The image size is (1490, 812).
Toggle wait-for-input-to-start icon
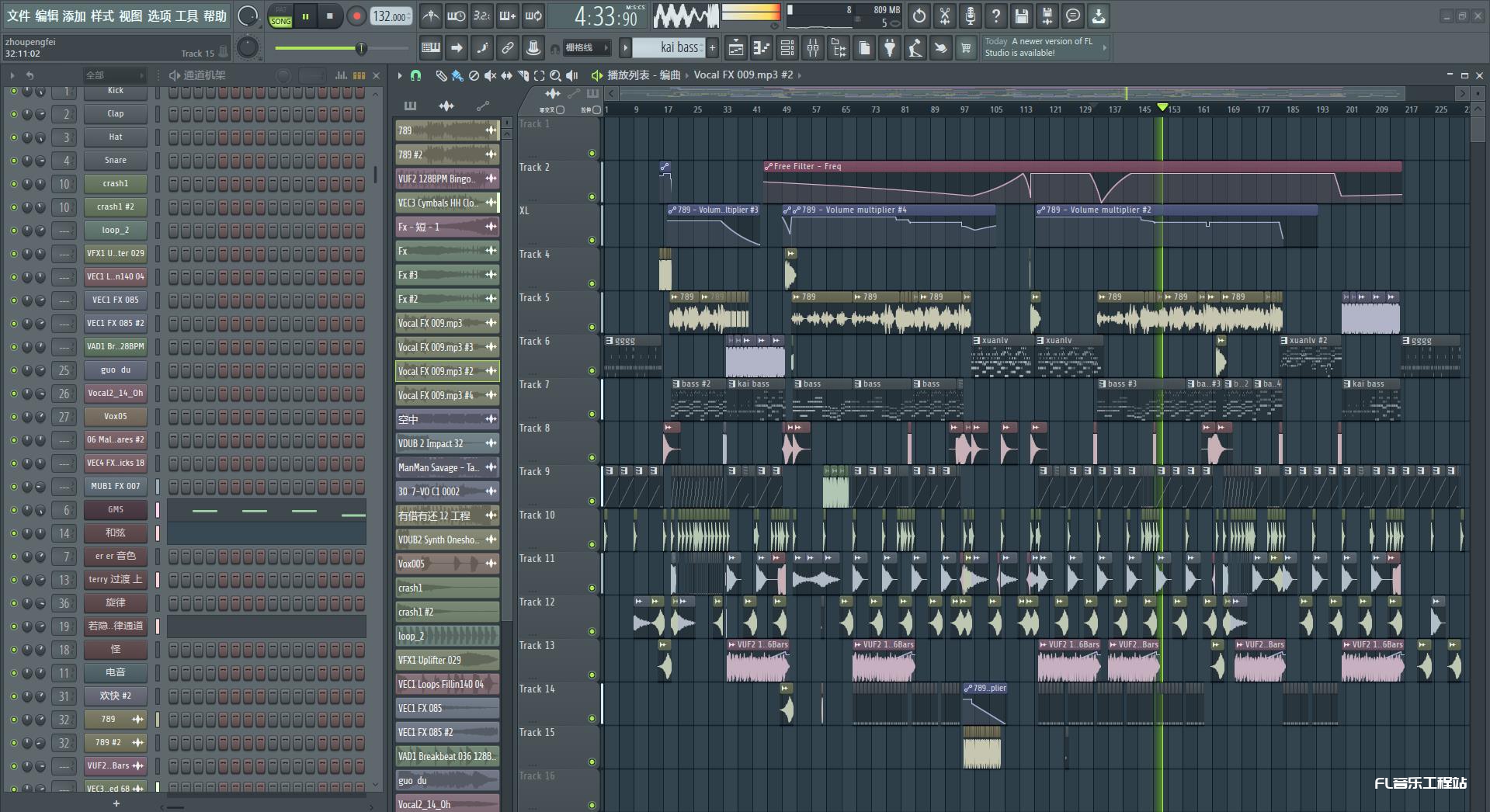[x=457, y=16]
